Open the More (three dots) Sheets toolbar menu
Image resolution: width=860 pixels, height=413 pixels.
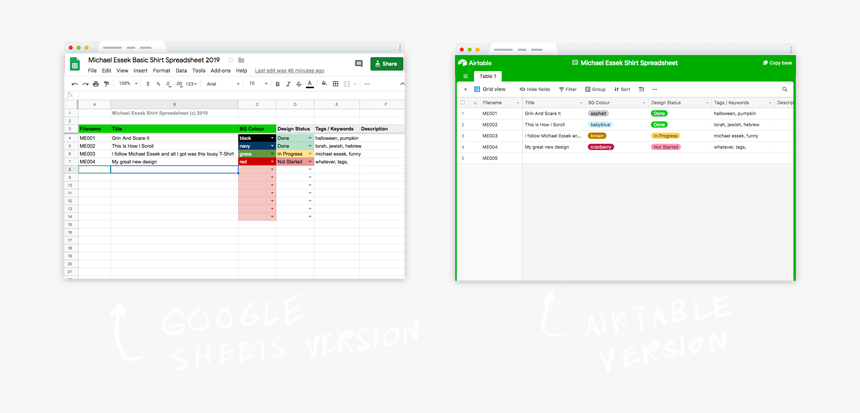[367, 84]
